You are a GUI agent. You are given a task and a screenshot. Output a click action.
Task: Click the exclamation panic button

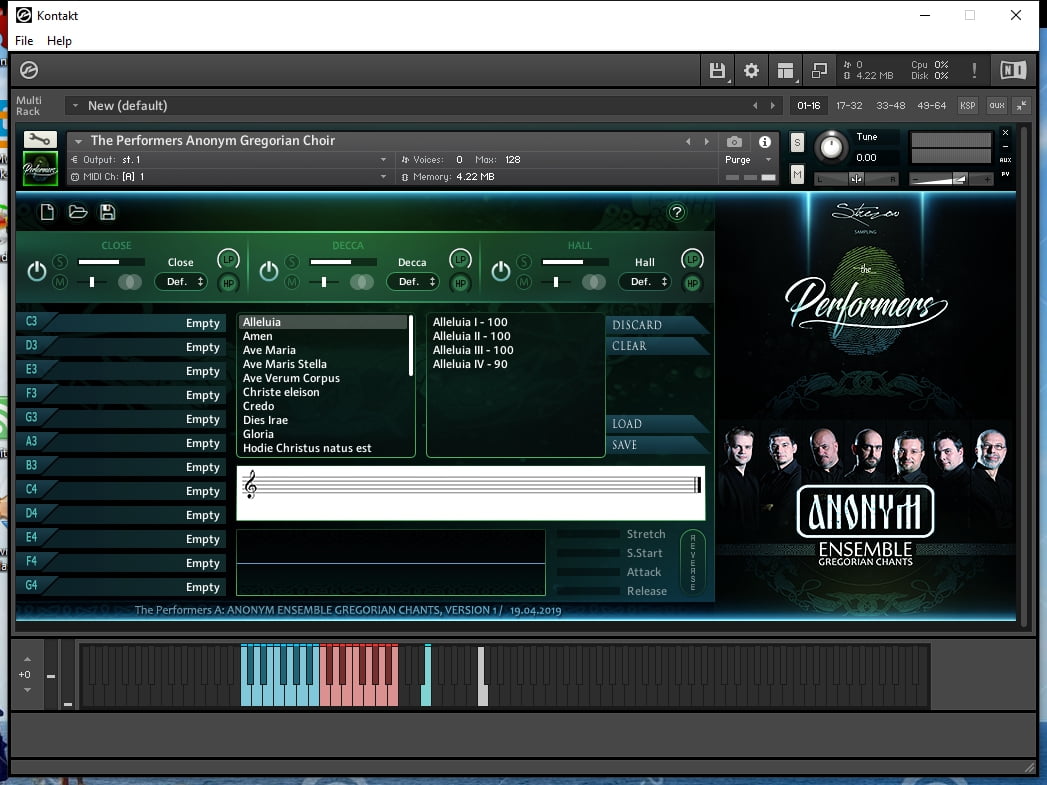tap(974, 70)
